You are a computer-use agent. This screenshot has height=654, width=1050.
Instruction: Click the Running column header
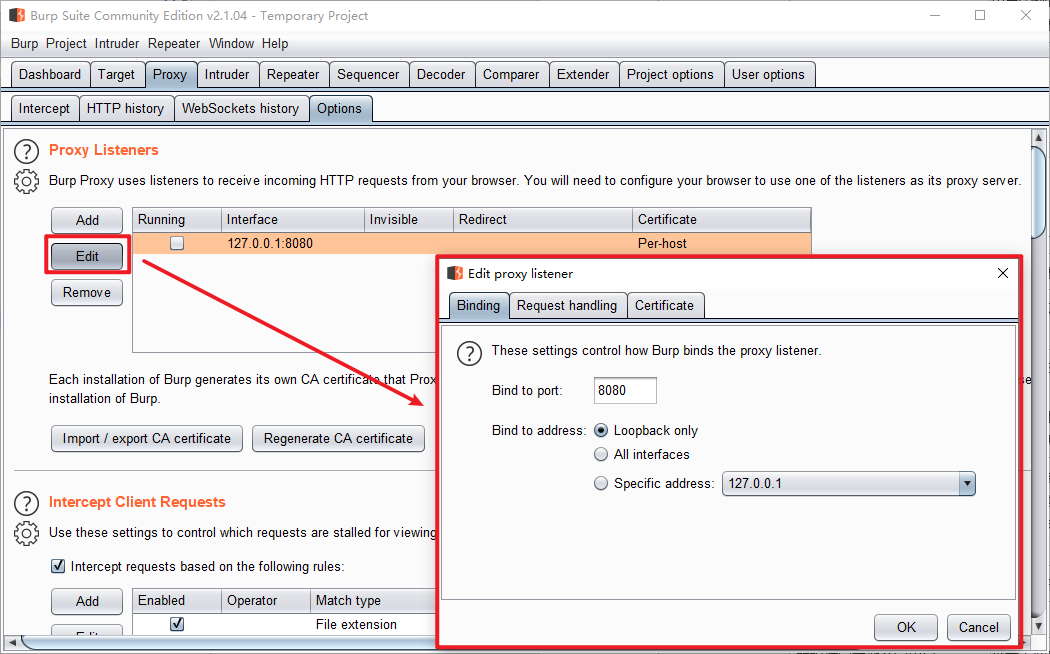coord(177,220)
